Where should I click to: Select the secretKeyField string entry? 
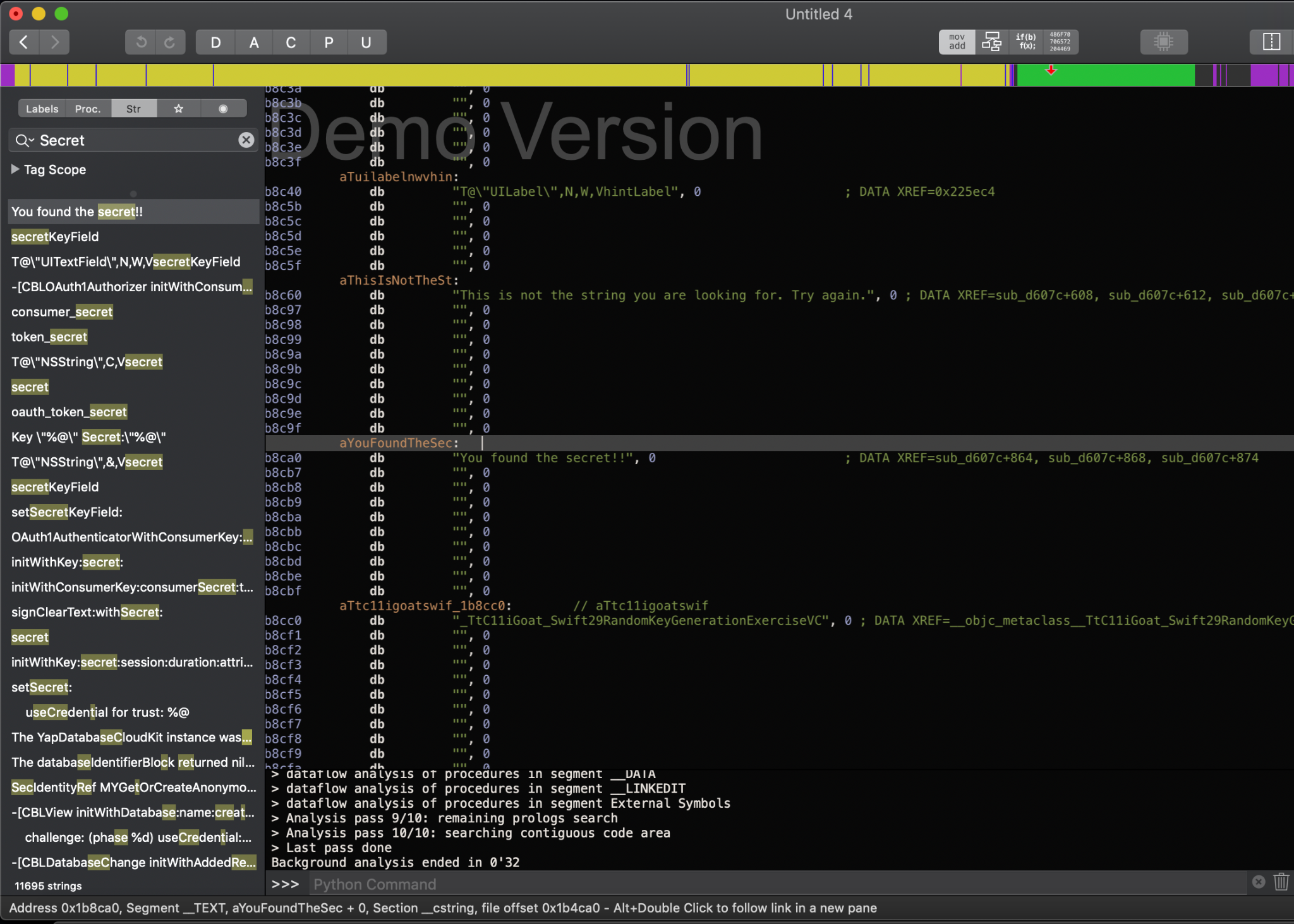tap(55, 237)
